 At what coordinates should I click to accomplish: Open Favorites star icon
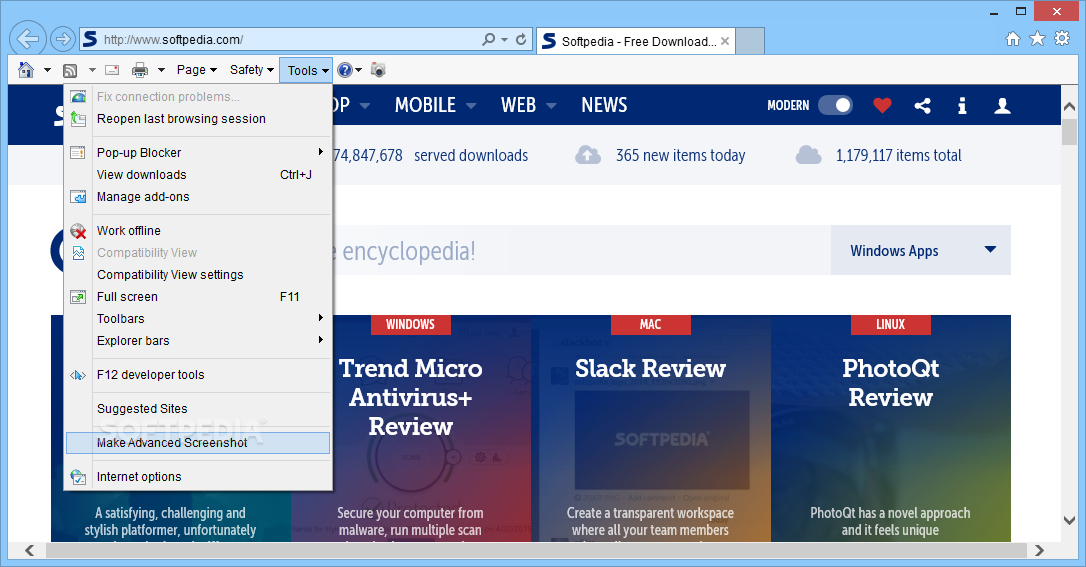(x=1037, y=38)
